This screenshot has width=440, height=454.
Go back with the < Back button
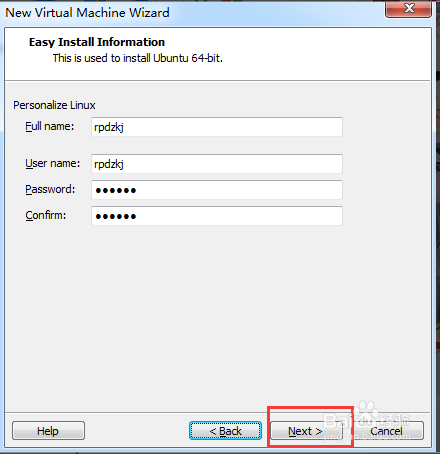point(225,431)
